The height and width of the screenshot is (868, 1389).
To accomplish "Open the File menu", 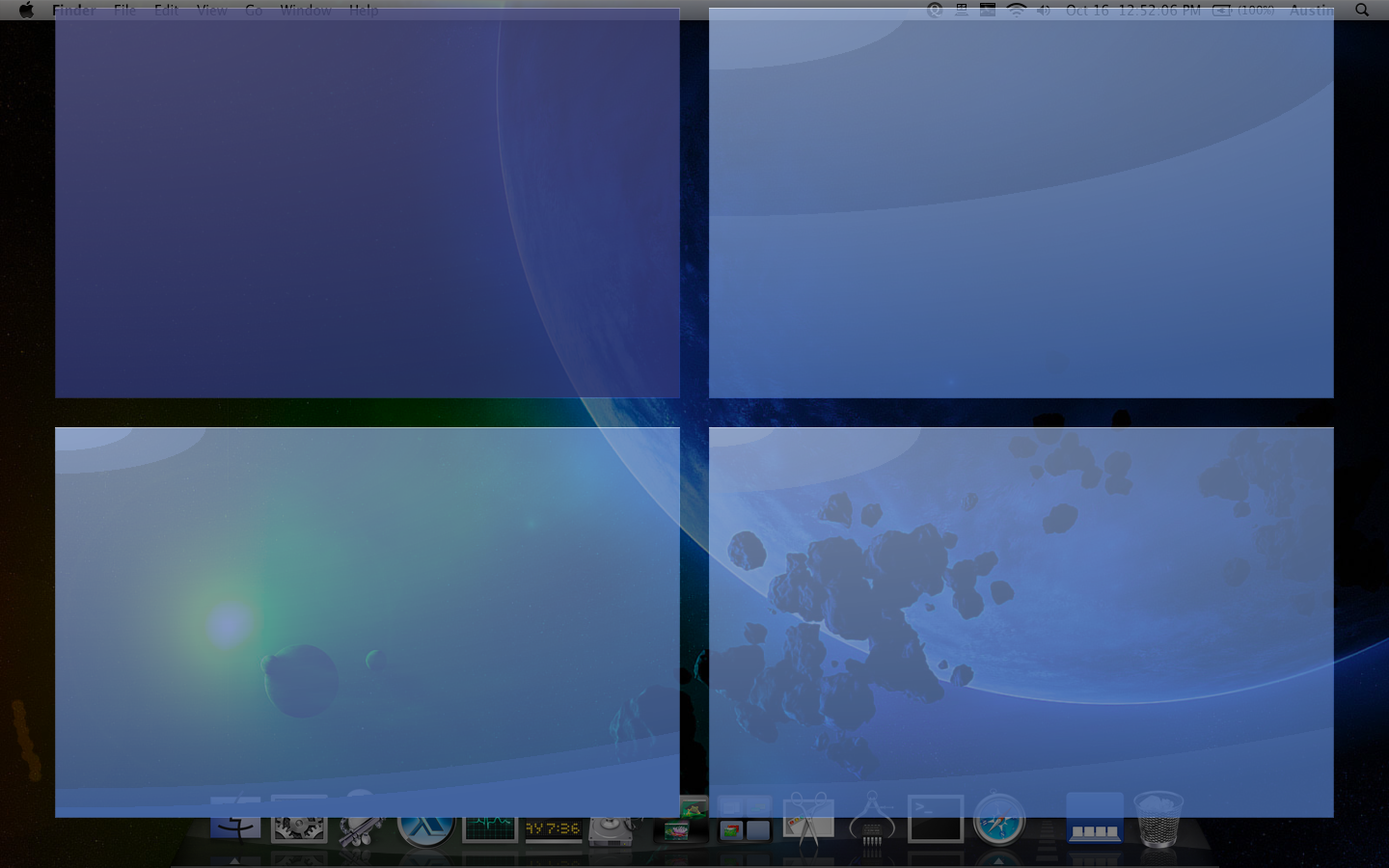I will coord(124,10).
